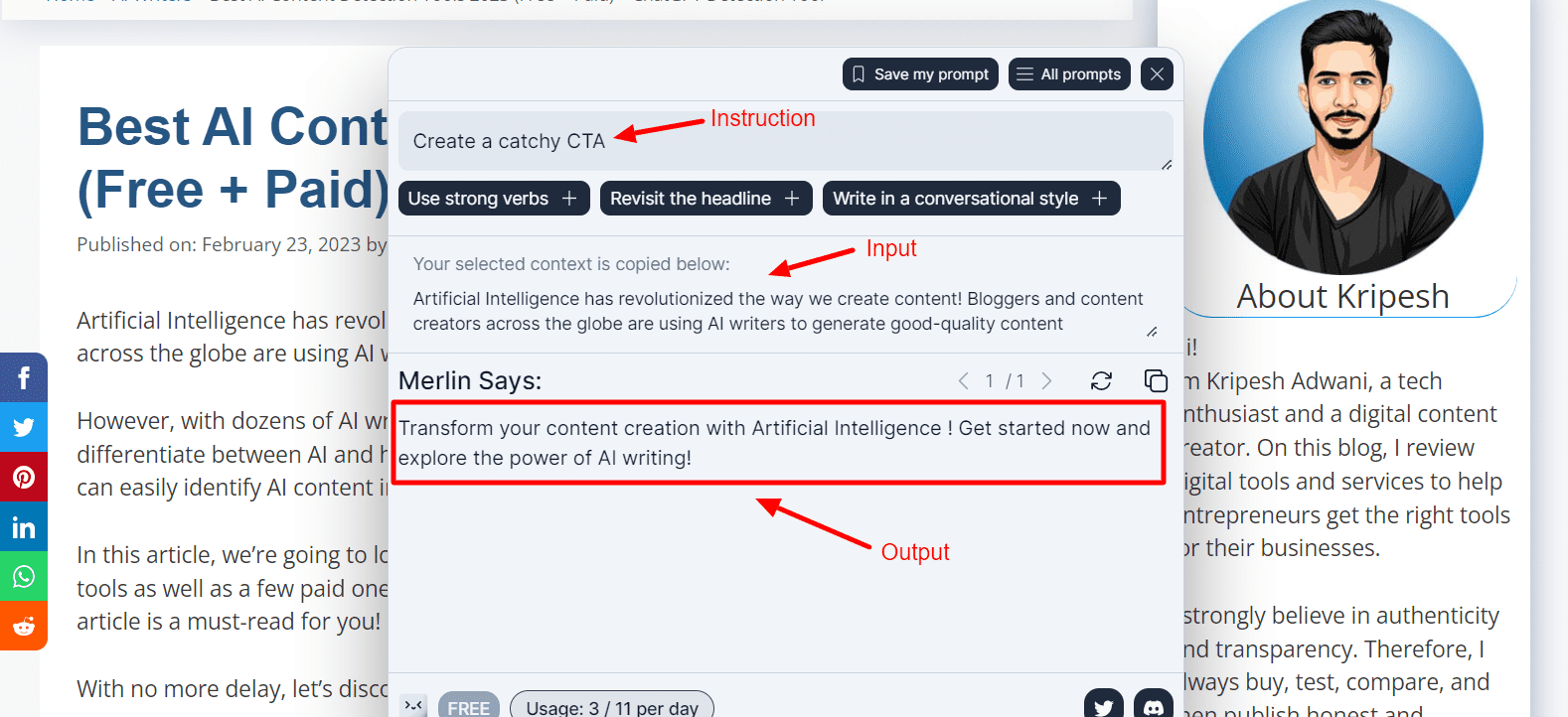Open Merlin's Twitter link in the footer
The image size is (1568, 717).
click(1103, 705)
